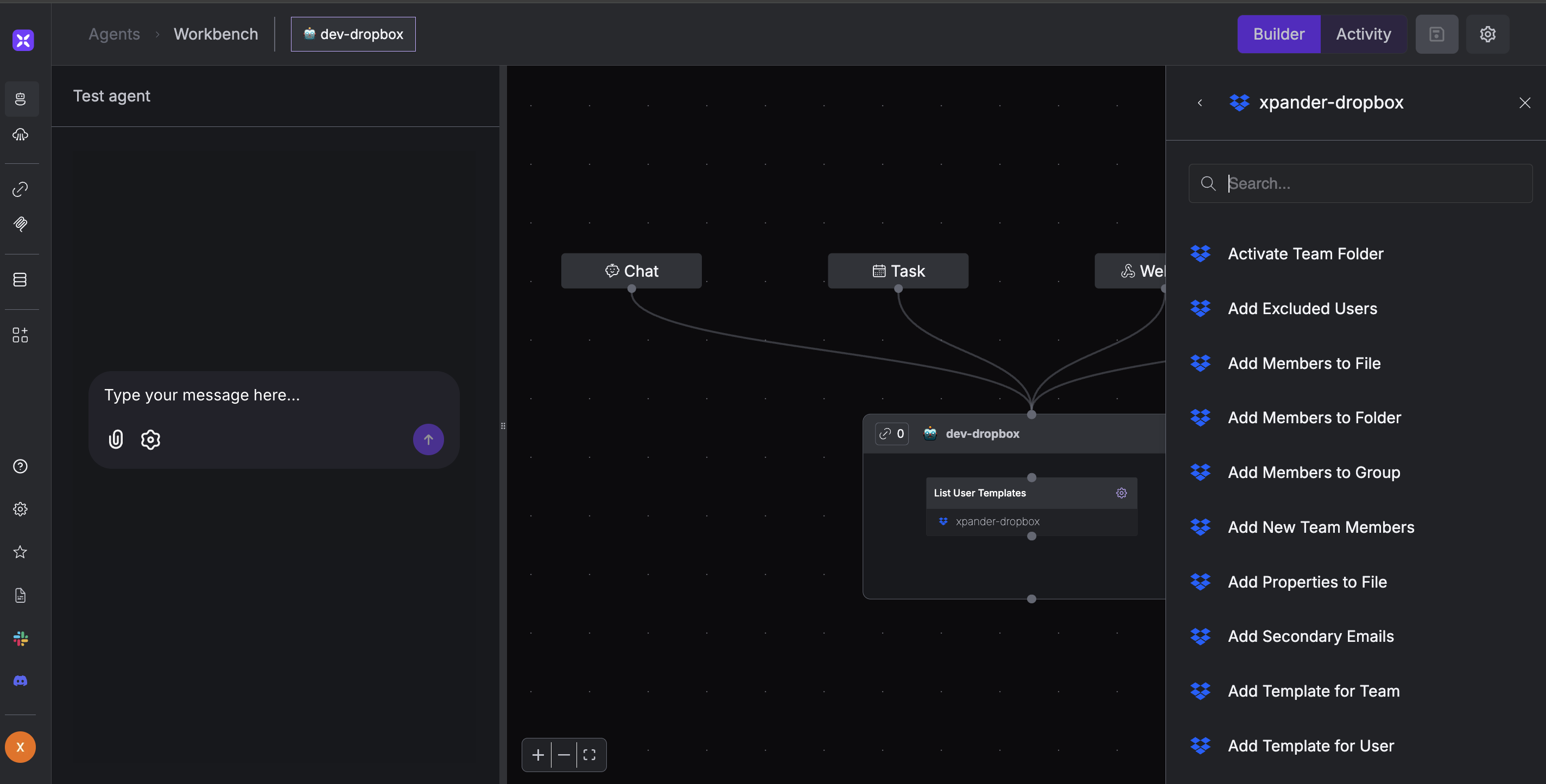Send message with purple arrow button
The height and width of the screenshot is (784, 1546).
[x=428, y=439]
